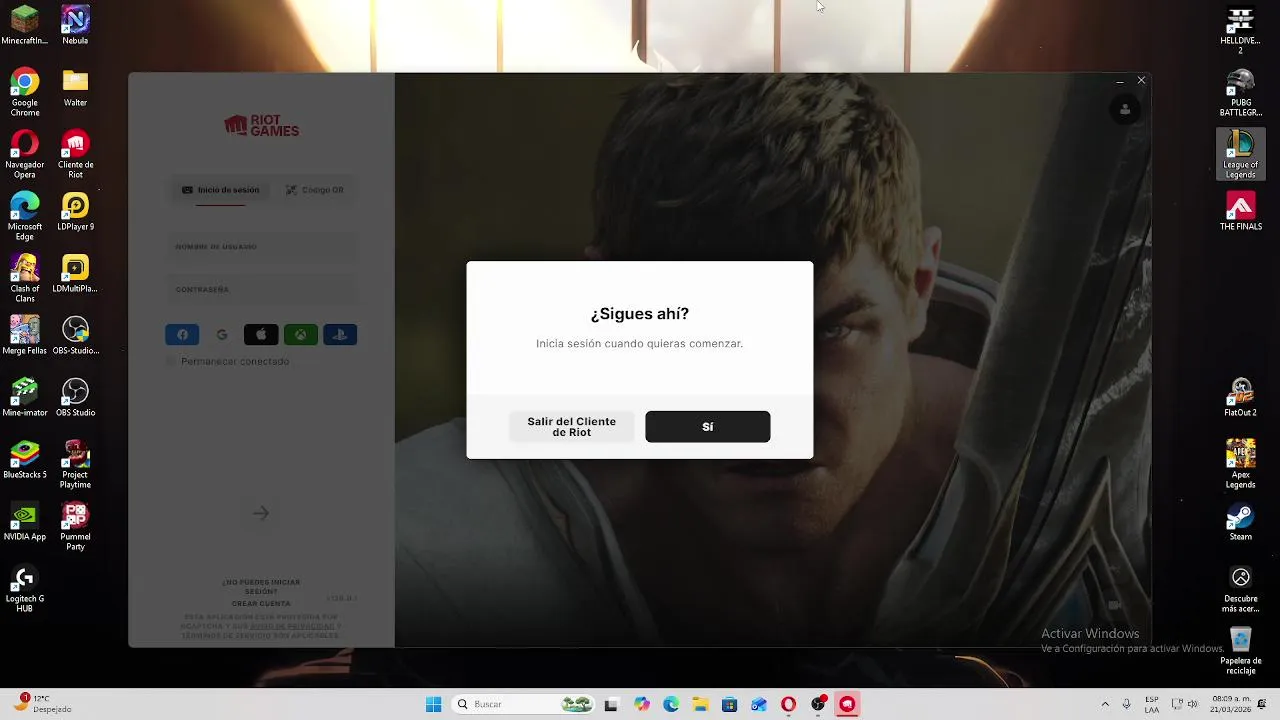The height and width of the screenshot is (720, 1280).
Task: Select the Logitech G HUB desktop shortcut
Action: (25, 589)
